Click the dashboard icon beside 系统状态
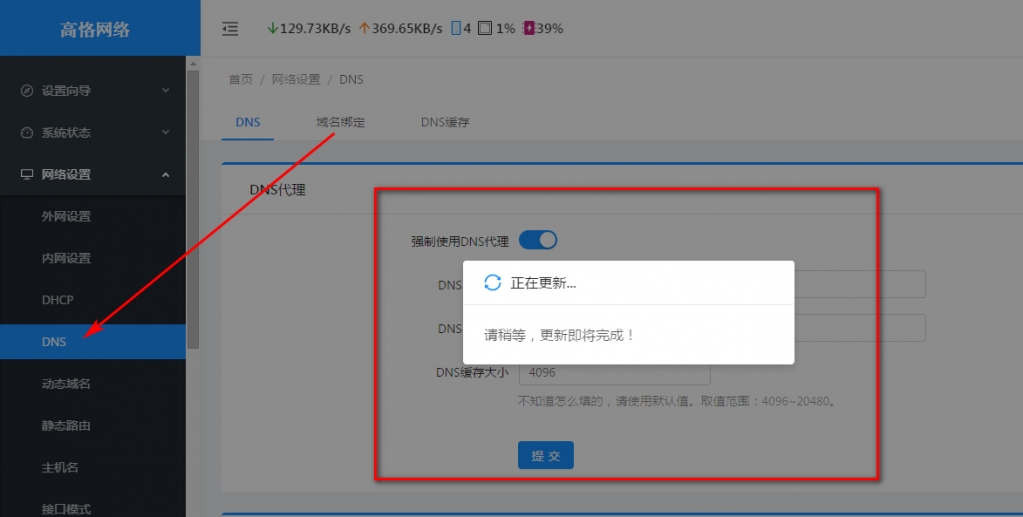 pyautogui.click(x=27, y=133)
